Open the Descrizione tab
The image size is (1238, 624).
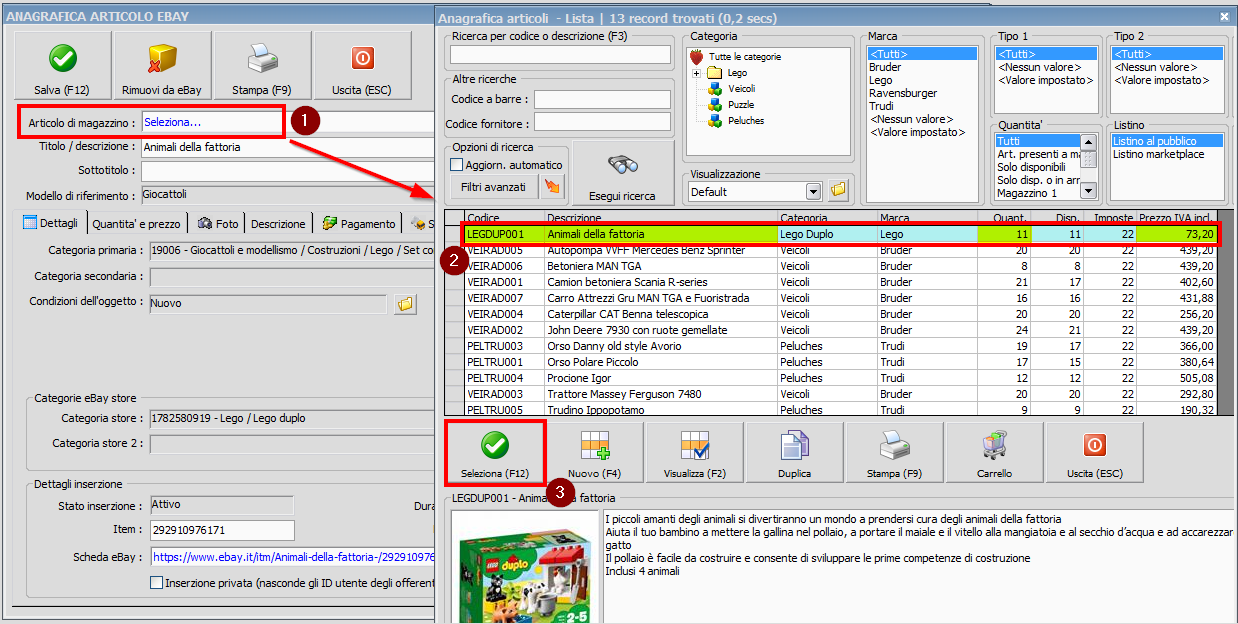tap(278, 223)
